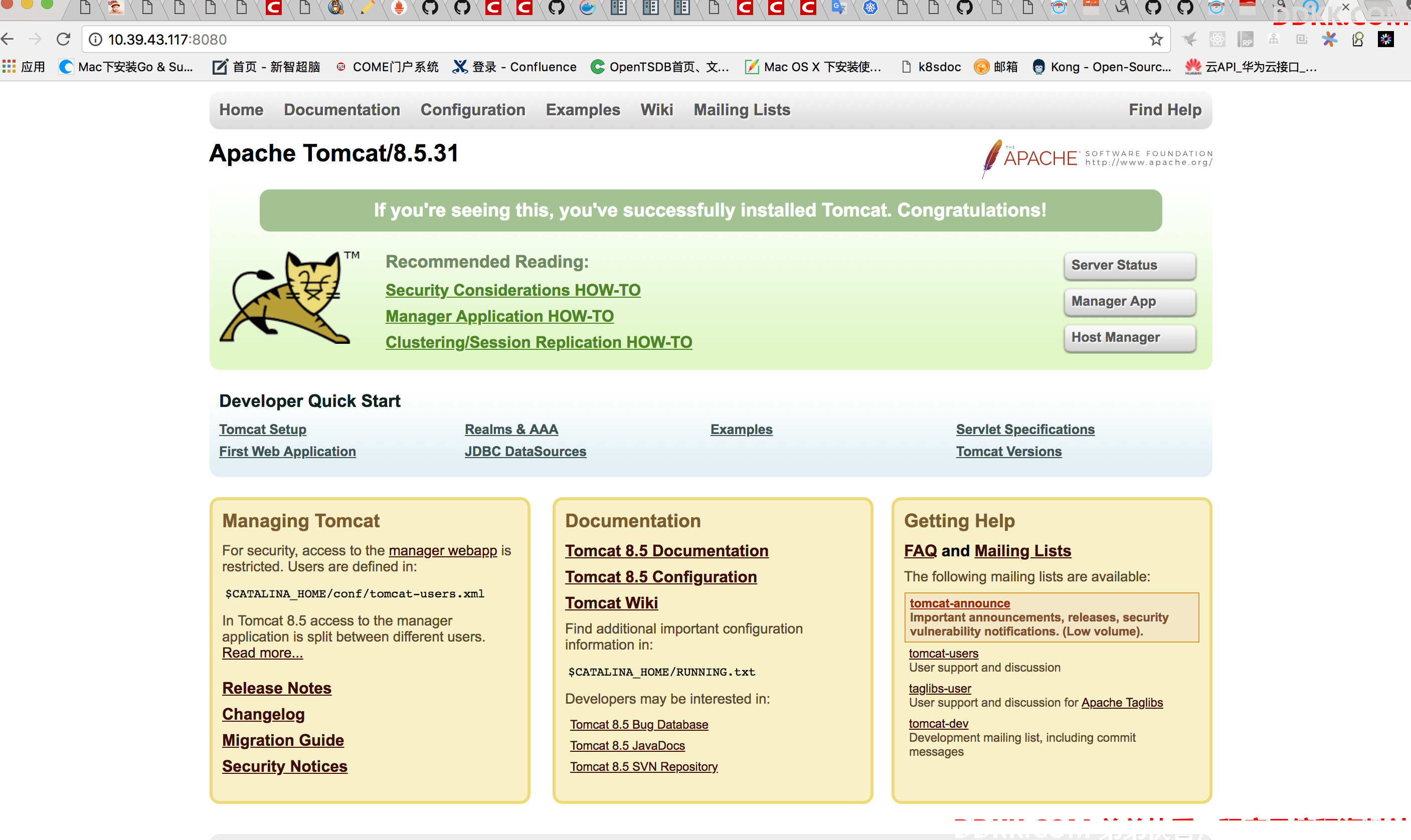Click the Apache Software Foundation logo
1411x840 pixels.
coord(1097,158)
